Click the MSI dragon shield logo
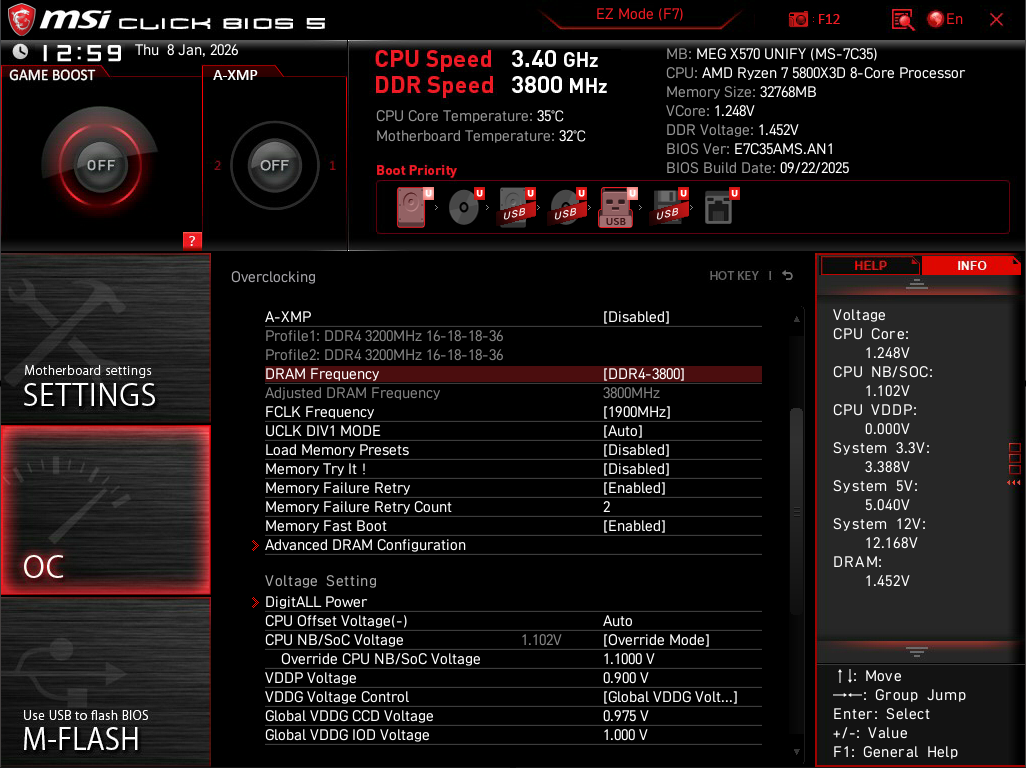Image resolution: width=1026 pixels, height=768 pixels. 20,19
